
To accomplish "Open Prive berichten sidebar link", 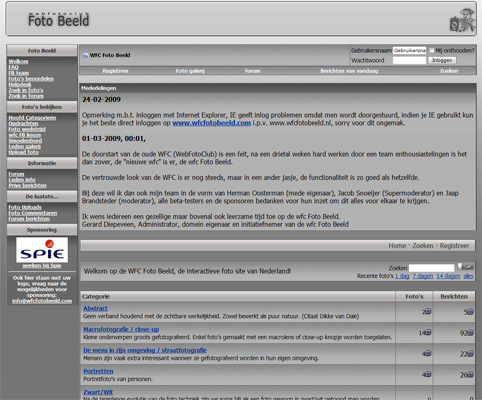I will pyautogui.click(x=27, y=186).
